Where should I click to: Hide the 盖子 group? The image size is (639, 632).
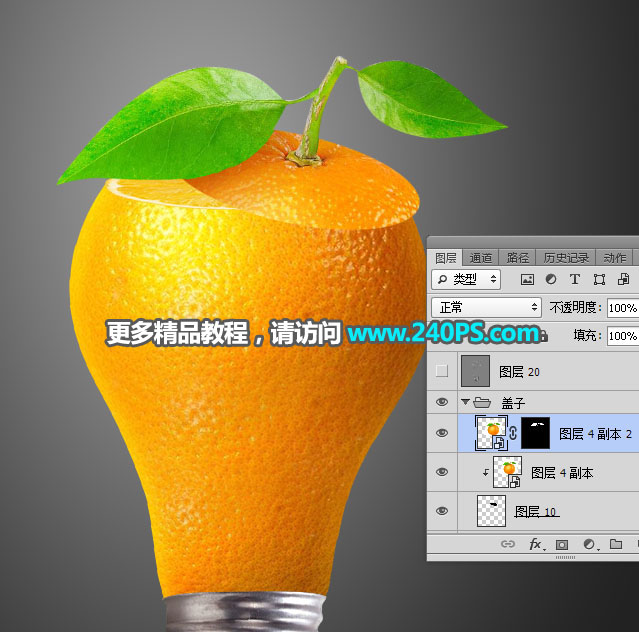442,402
